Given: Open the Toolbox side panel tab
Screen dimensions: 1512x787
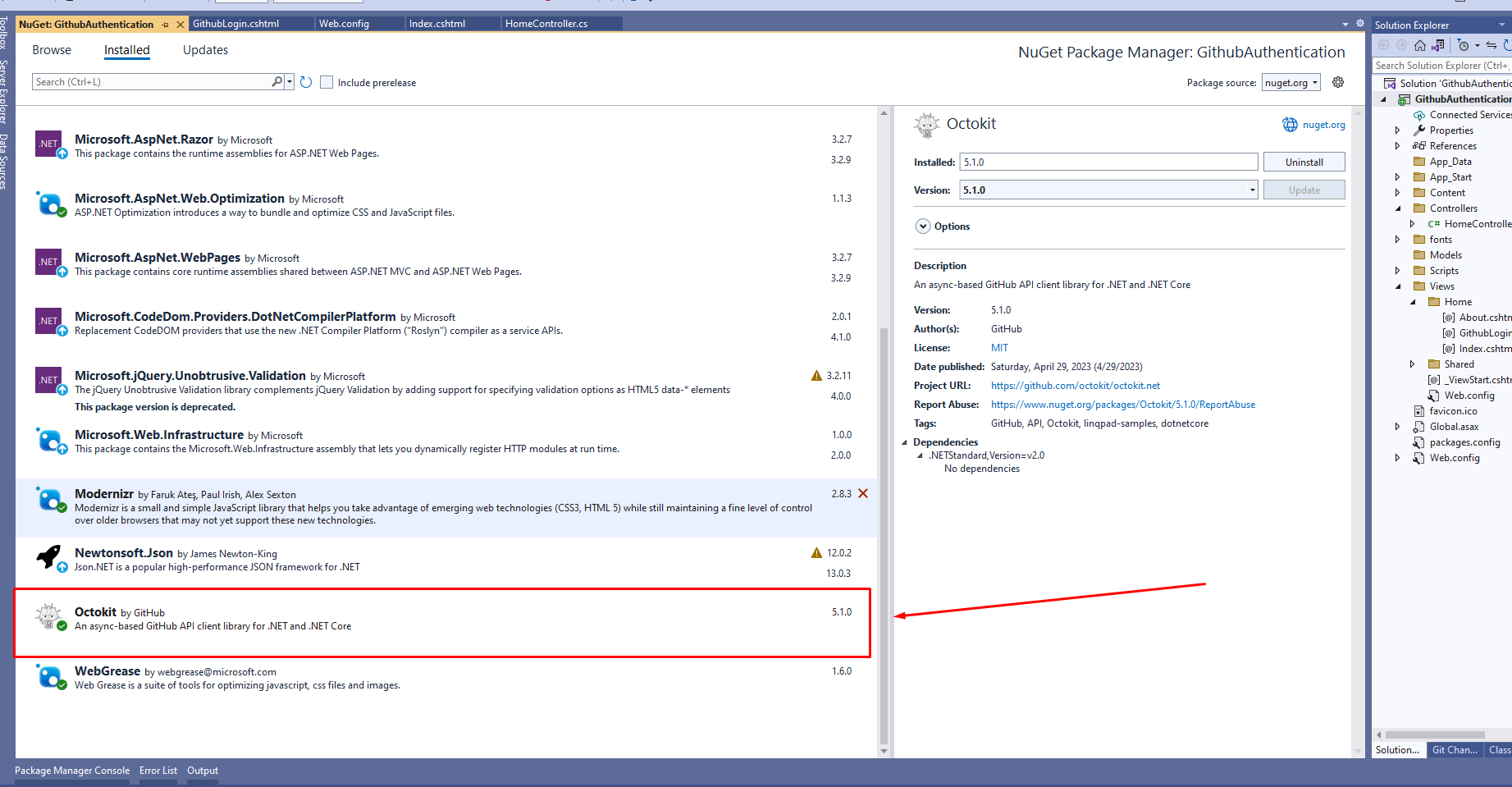Looking at the screenshot, I should click(x=5, y=33).
